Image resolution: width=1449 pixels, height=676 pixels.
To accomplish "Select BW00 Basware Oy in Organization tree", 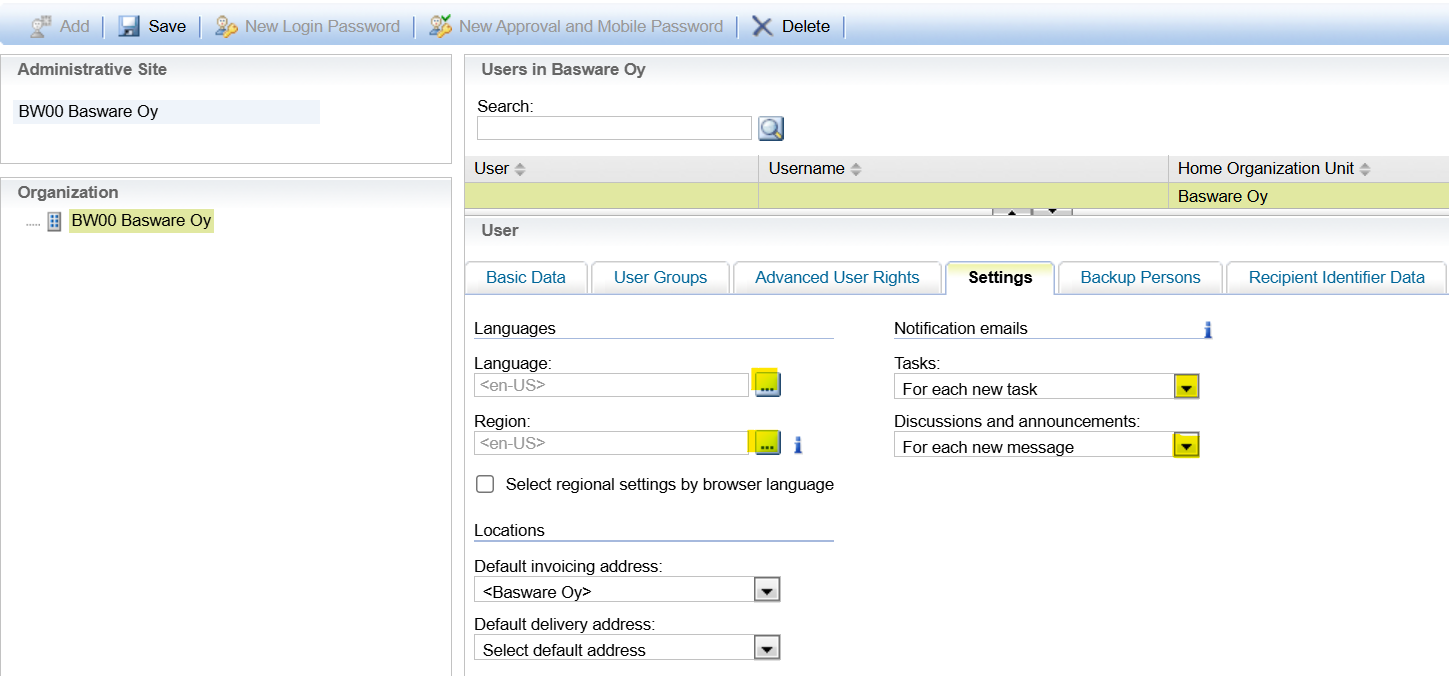I will 141,221.
